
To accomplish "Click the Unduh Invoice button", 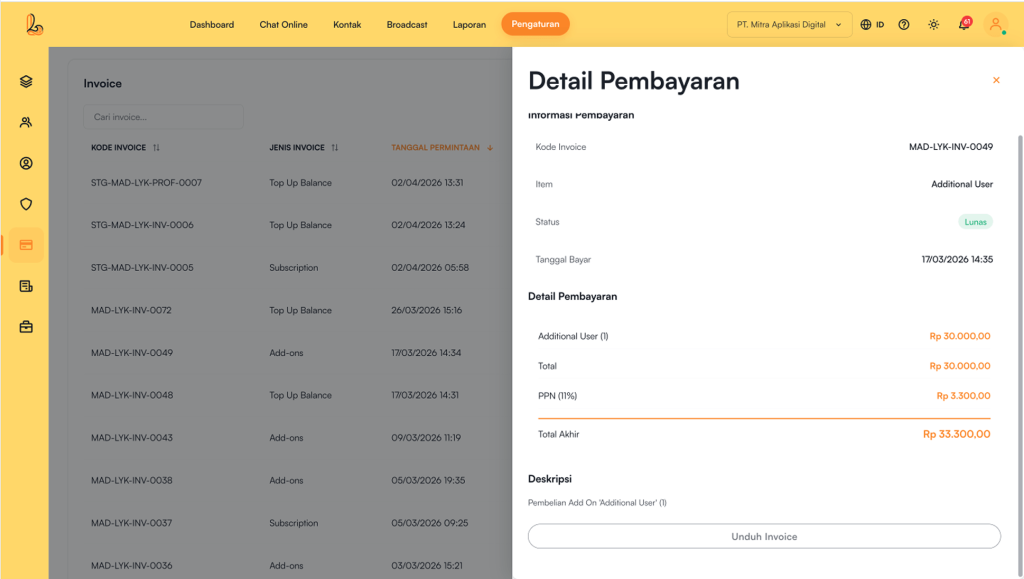I will click(x=764, y=537).
